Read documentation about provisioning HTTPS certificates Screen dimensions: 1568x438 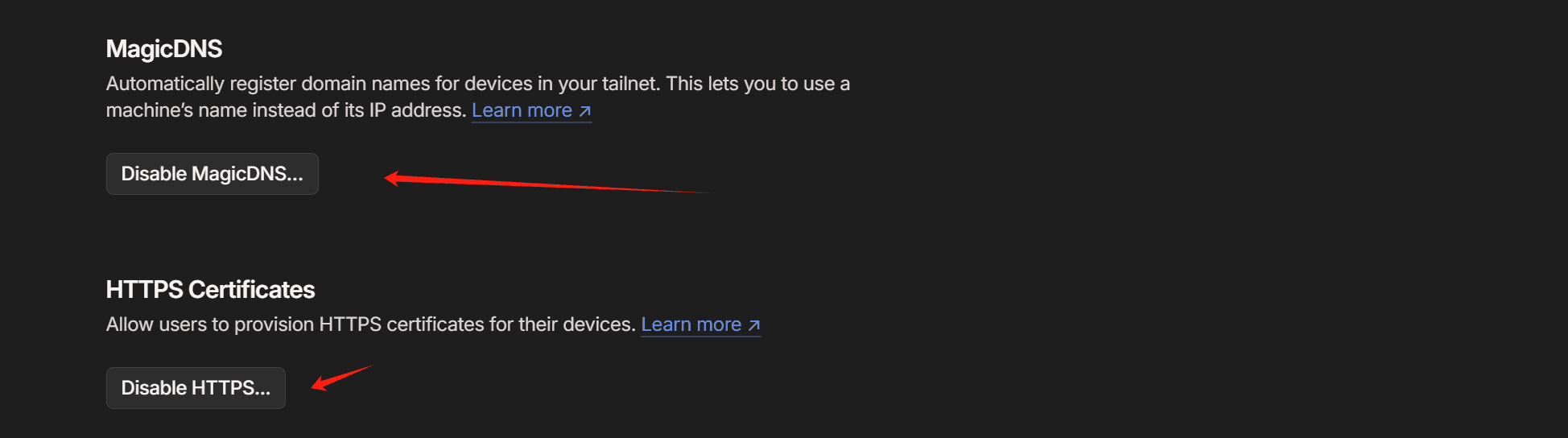(700, 324)
